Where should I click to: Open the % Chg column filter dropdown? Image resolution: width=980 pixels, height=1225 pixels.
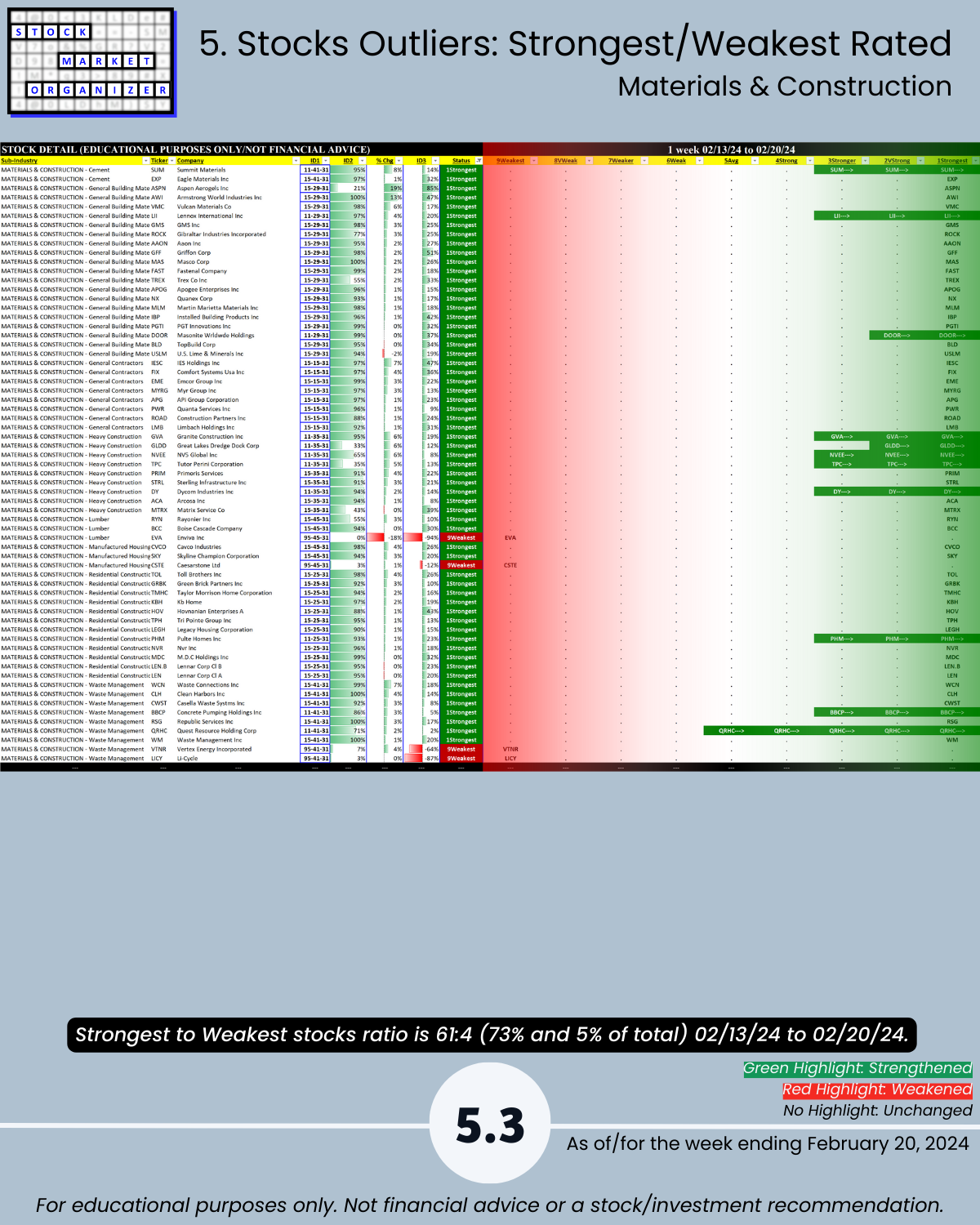399,161
